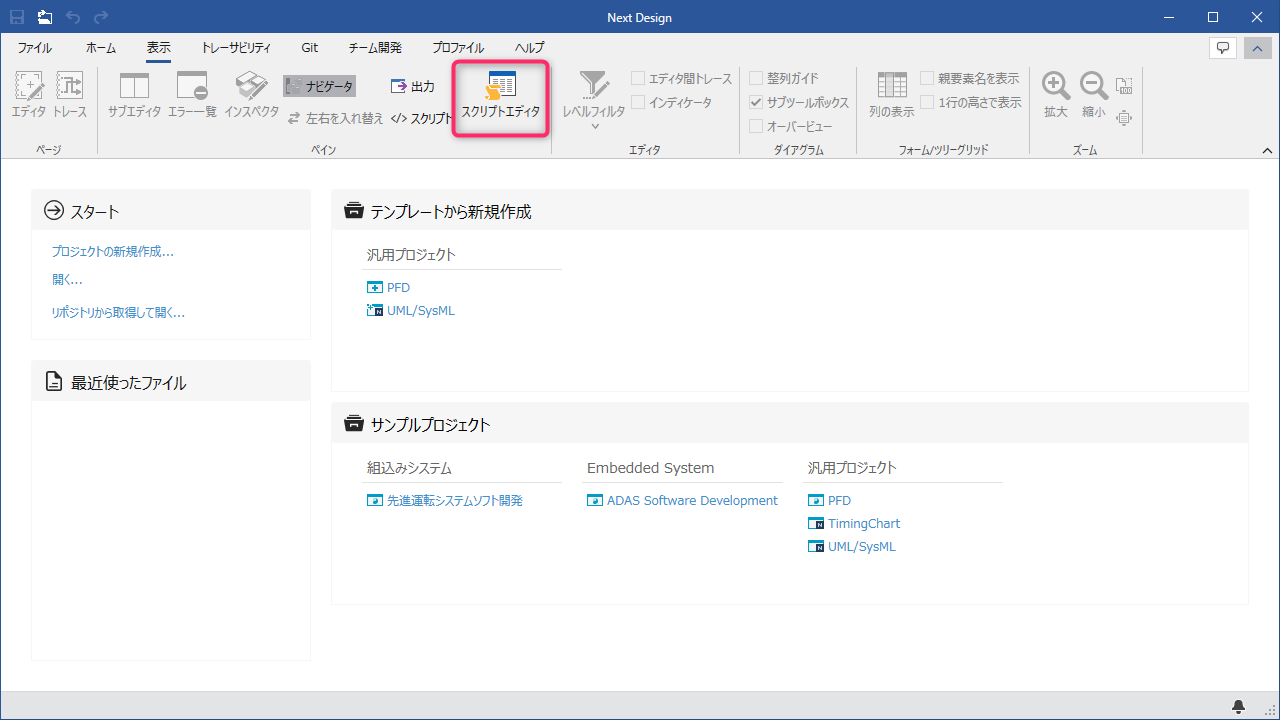Click the テンプレートから新規作成 header
This screenshot has width=1280, height=720.
coord(790,210)
